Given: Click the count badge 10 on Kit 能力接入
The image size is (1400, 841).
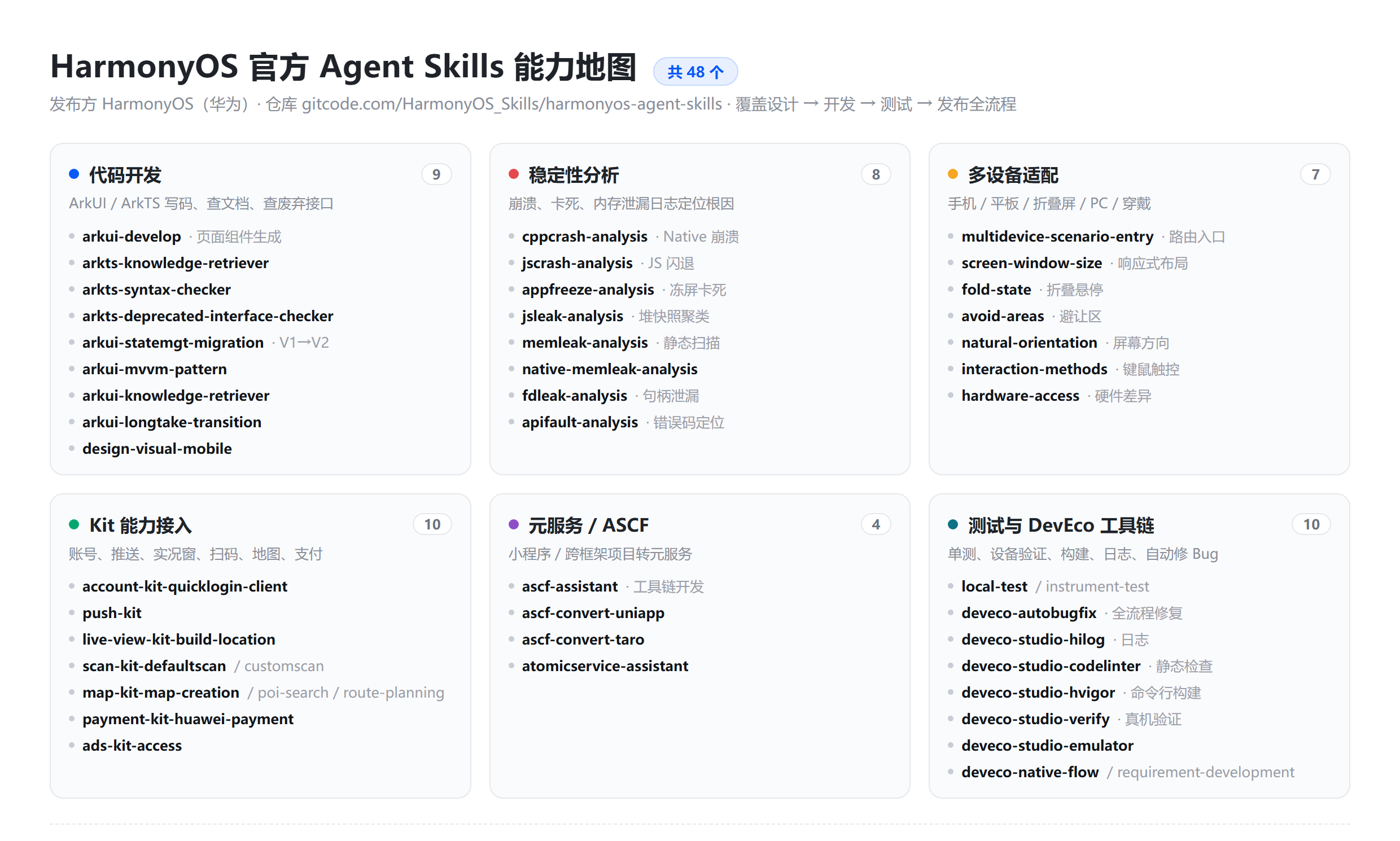Looking at the screenshot, I should click(432, 525).
